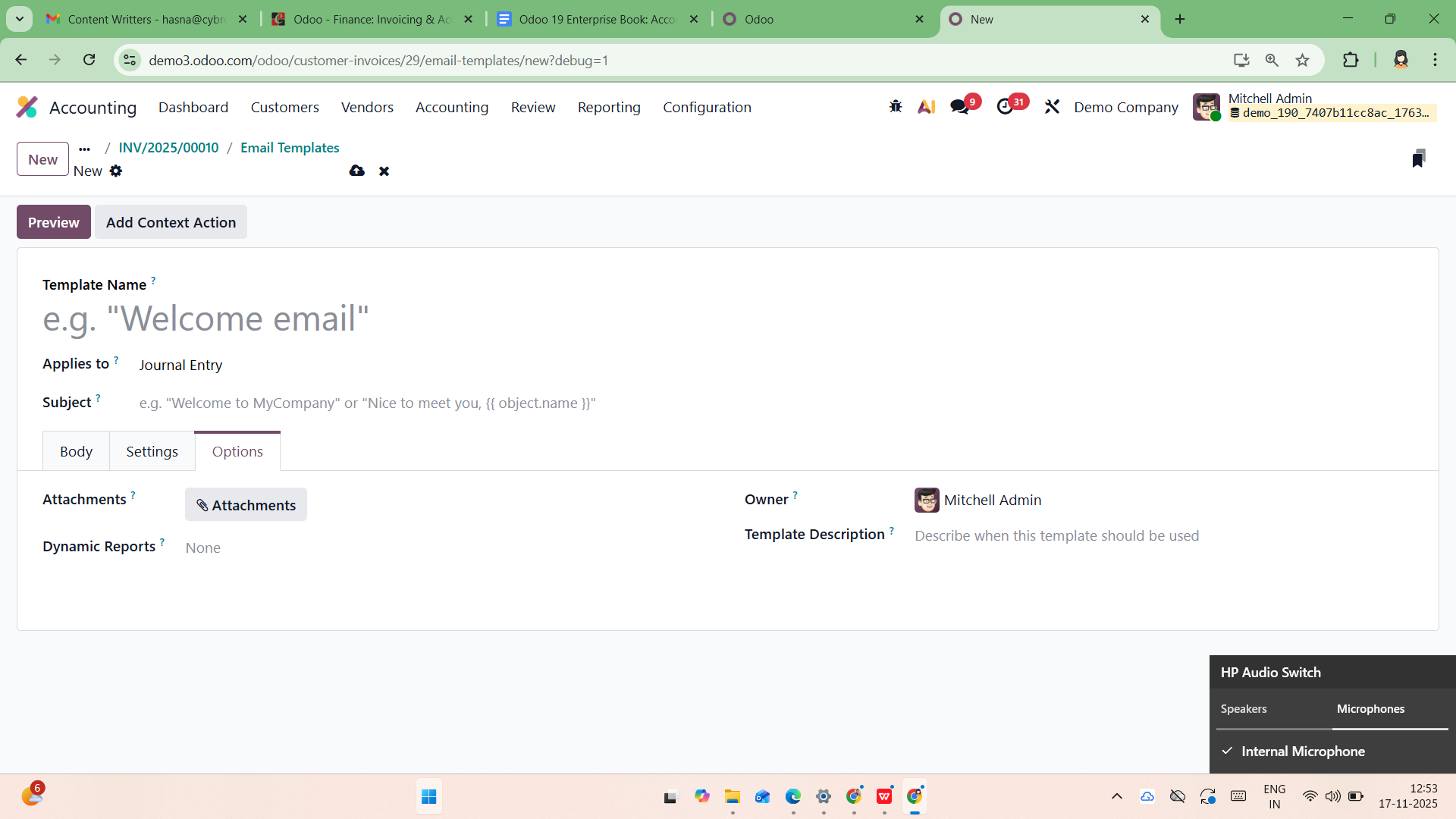This screenshot has width=1456, height=819.
Task: Switch to the Settings tab
Action: [x=152, y=452]
